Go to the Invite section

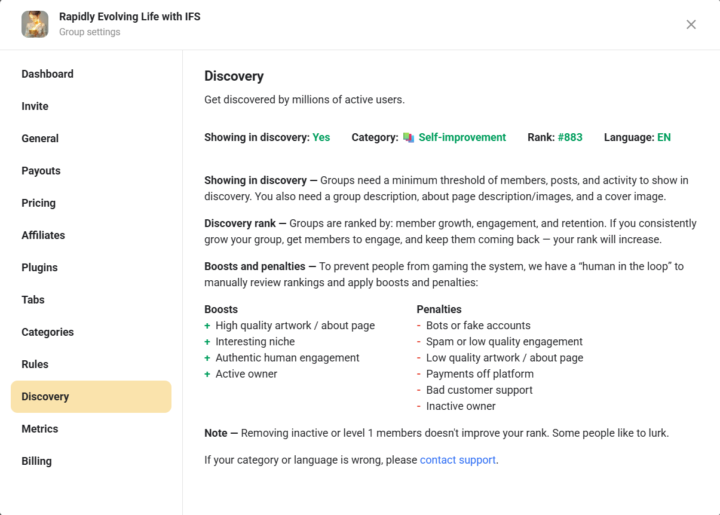pyautogui.click(x=35, y=106)
